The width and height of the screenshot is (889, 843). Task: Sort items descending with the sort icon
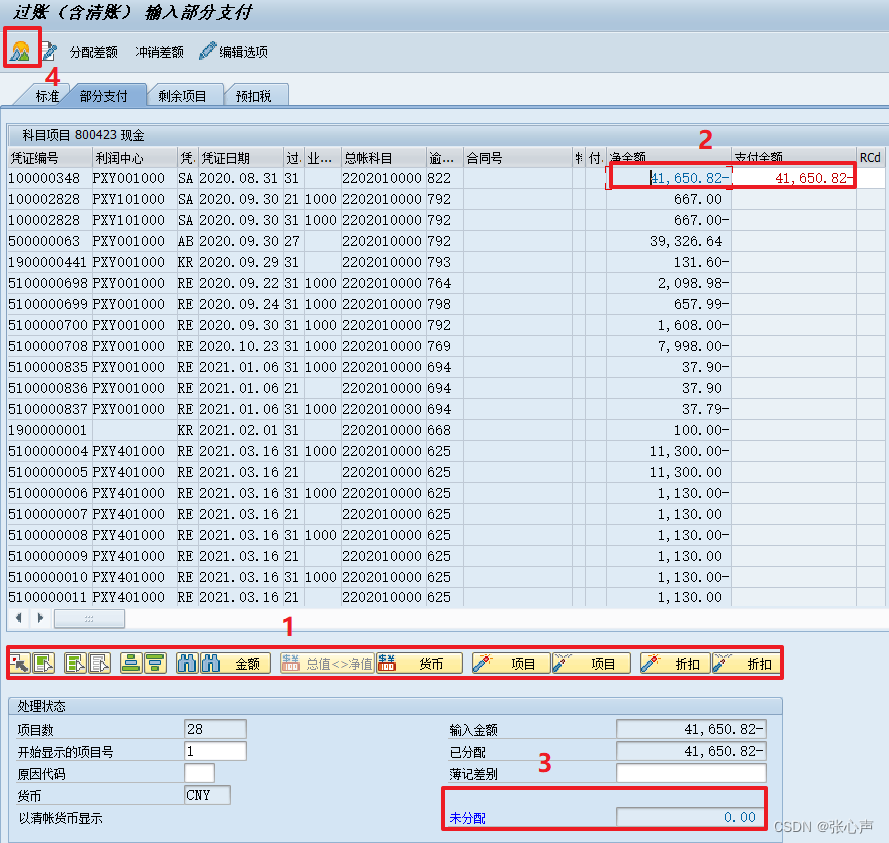tap(155, 663)
